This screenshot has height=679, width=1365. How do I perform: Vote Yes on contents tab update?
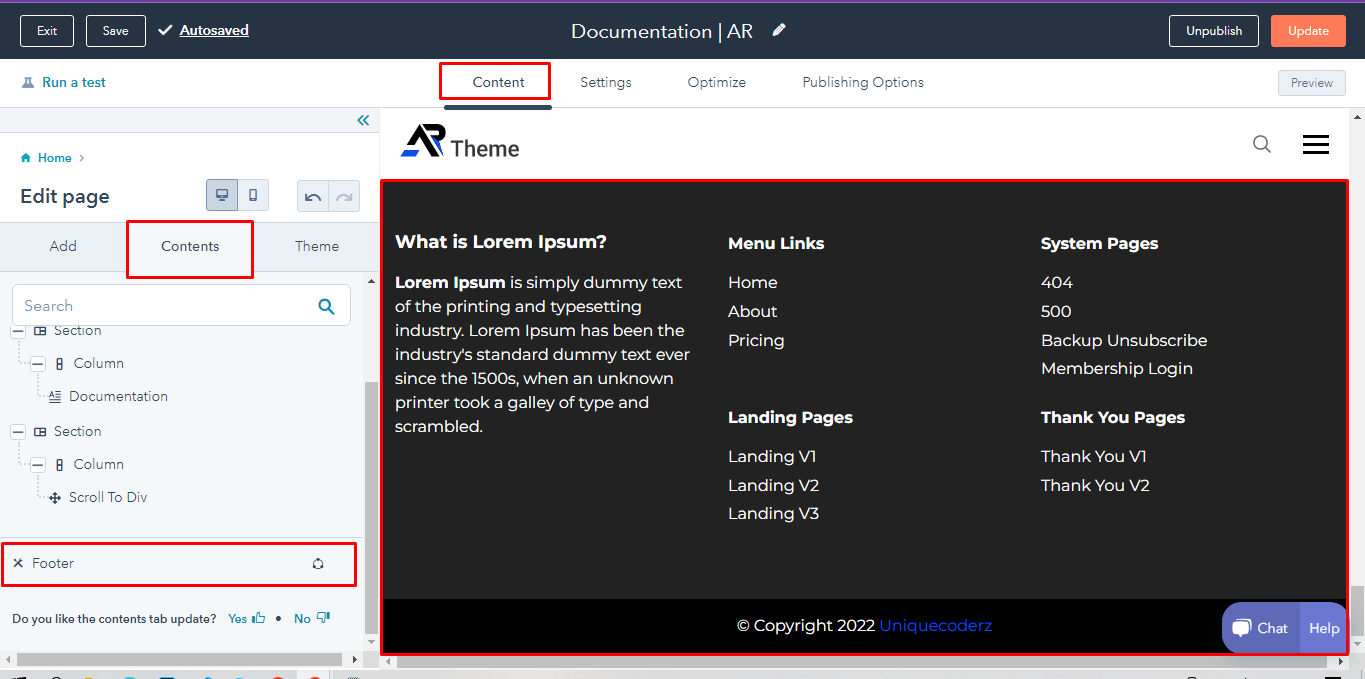tap(246, 618)
